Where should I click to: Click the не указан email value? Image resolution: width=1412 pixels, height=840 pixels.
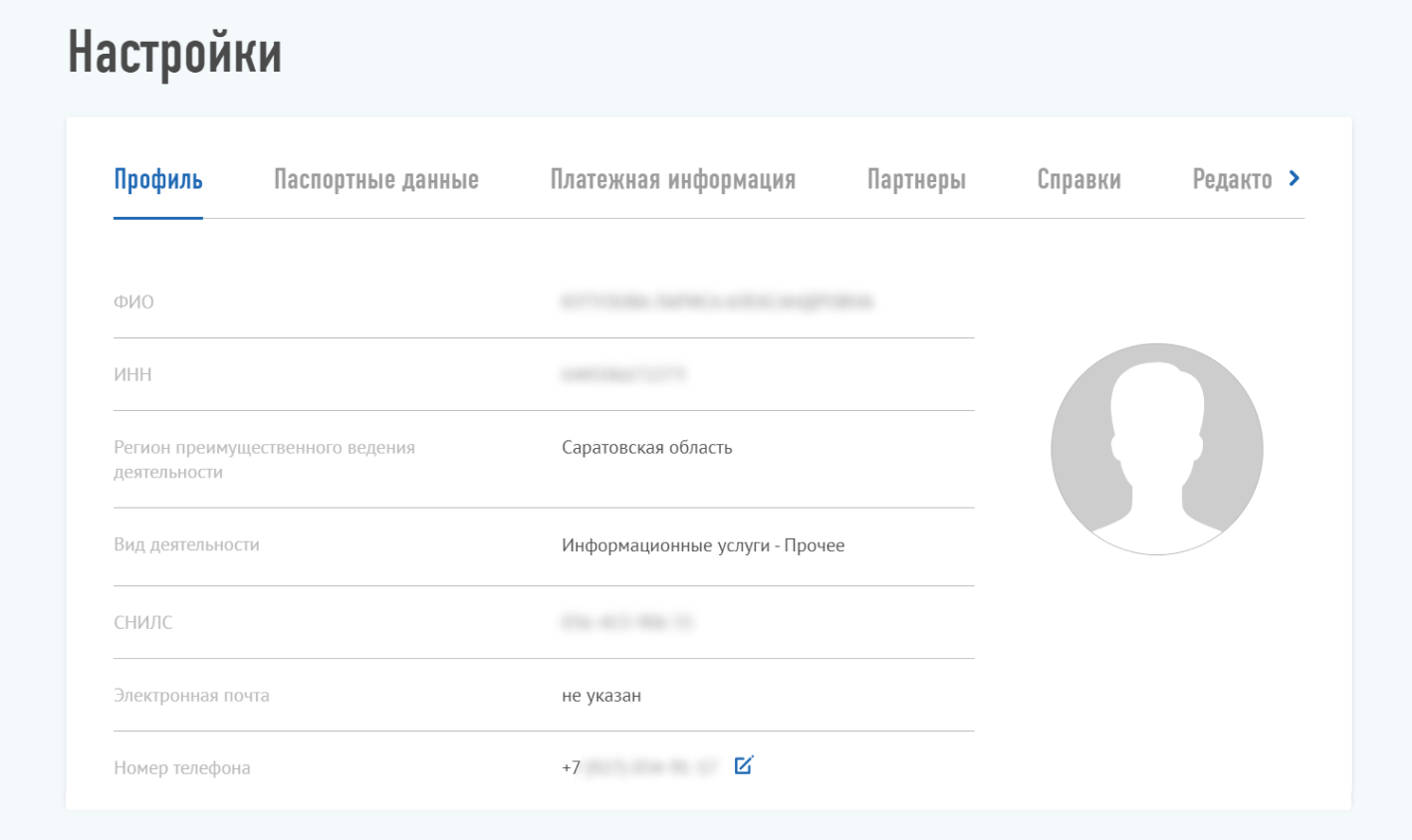pyautogui.click(x=601, y=696)
